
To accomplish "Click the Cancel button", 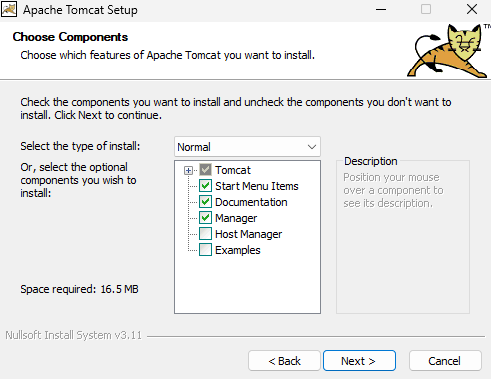I will coord(445,361).
